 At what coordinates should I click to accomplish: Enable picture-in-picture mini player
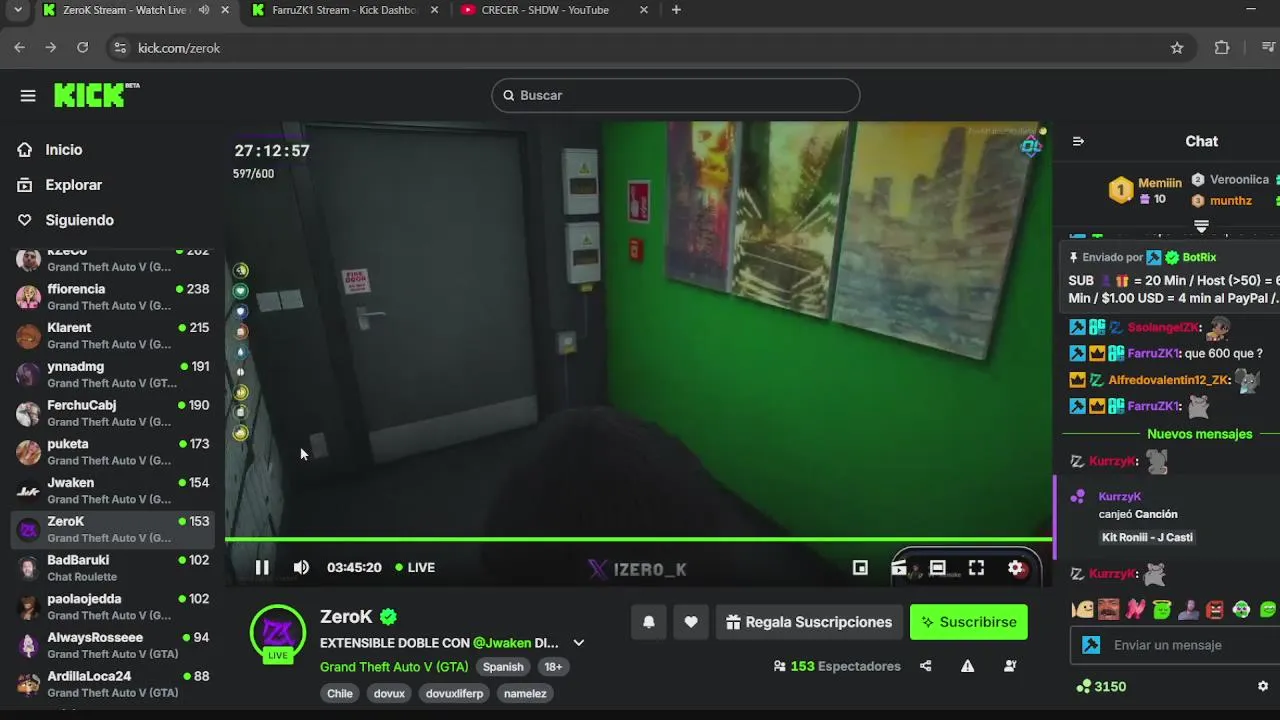click(x=860, y=567)
